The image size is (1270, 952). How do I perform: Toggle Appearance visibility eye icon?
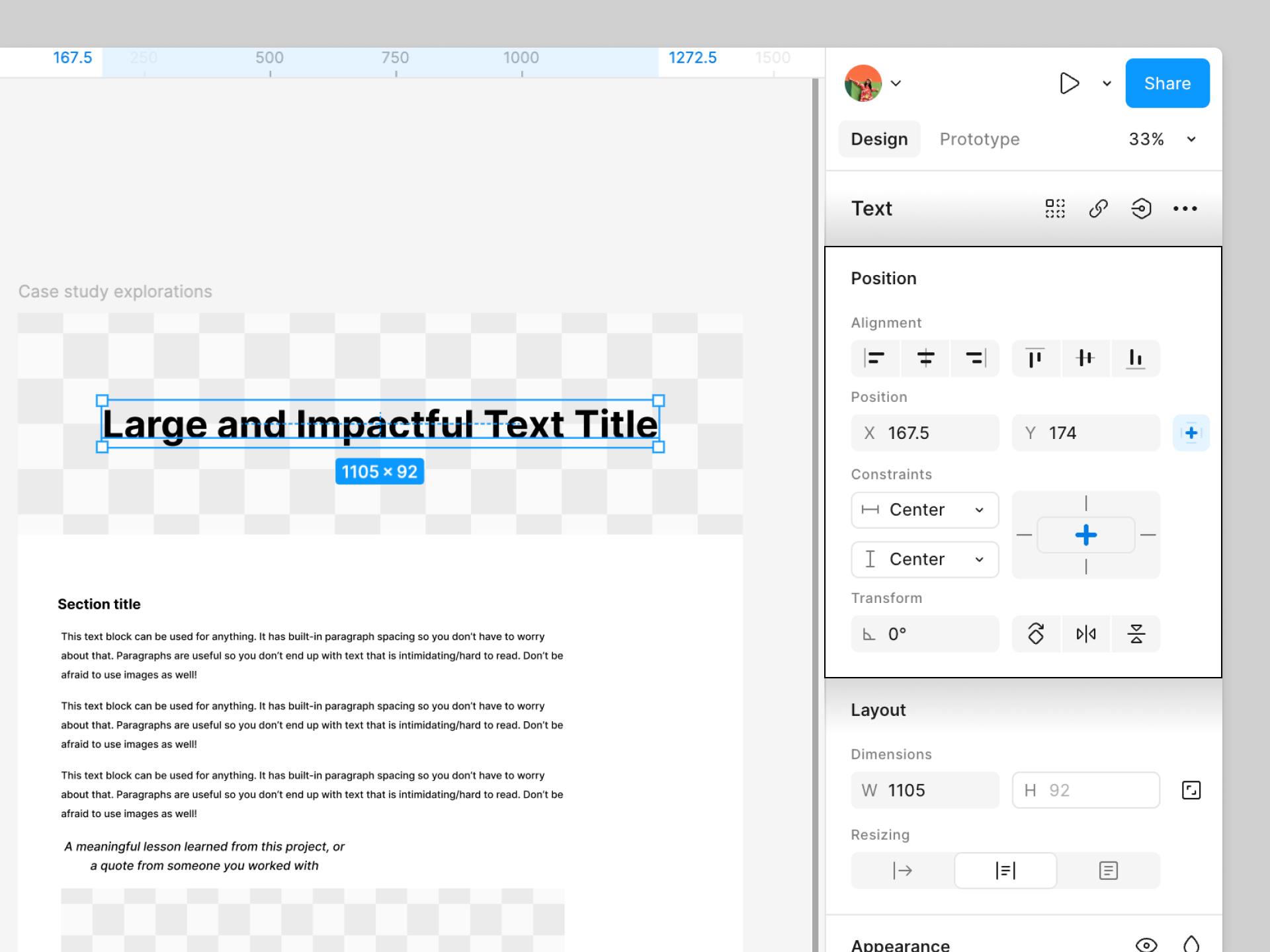pos(1146,945)
